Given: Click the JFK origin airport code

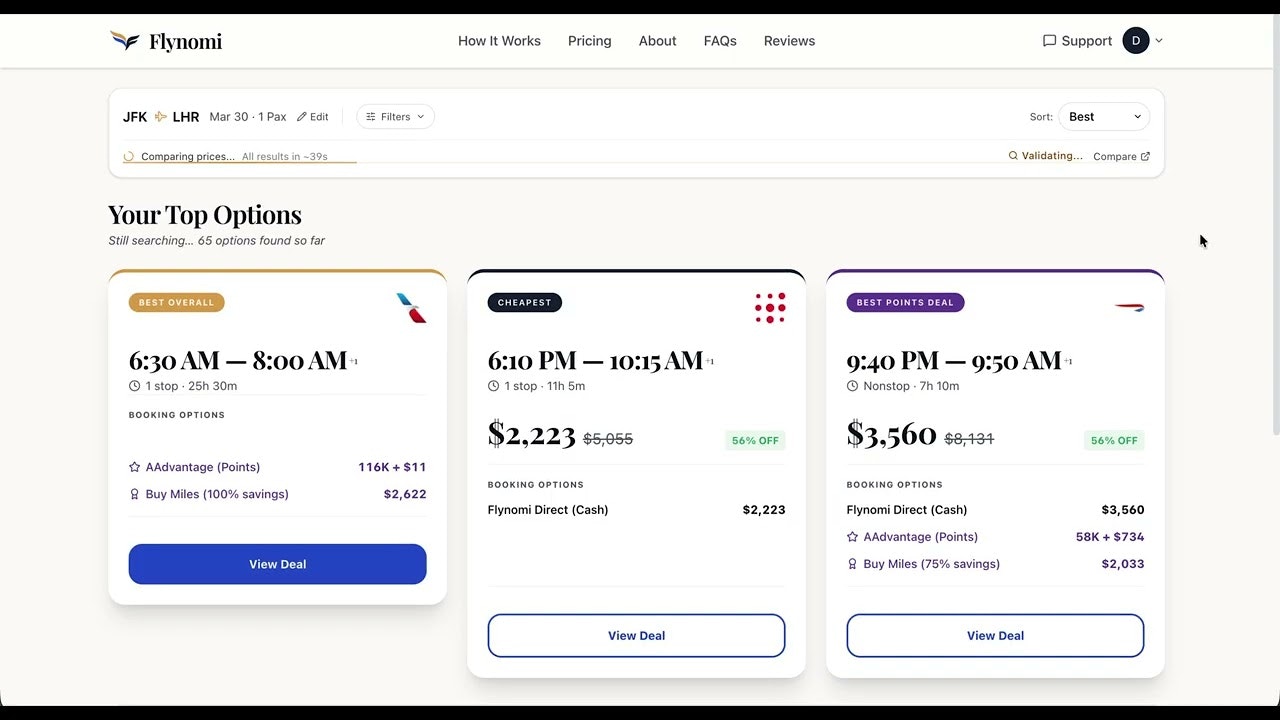Looking at the screenshot, I should tap(135, 117).
